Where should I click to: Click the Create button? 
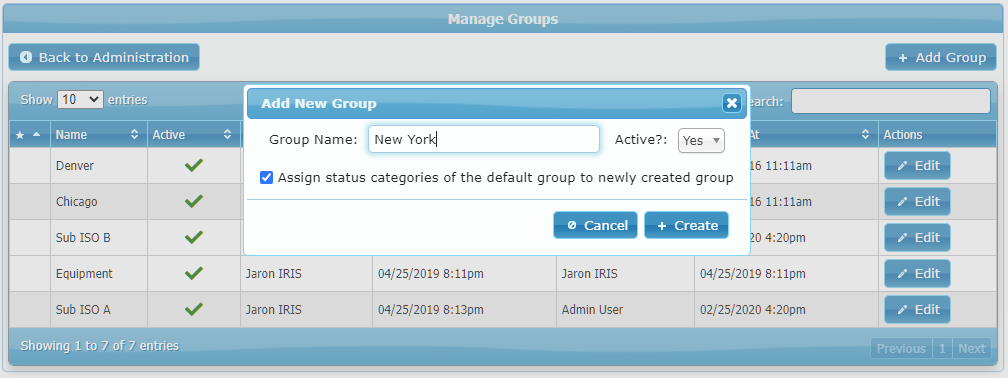coord(687,225)
